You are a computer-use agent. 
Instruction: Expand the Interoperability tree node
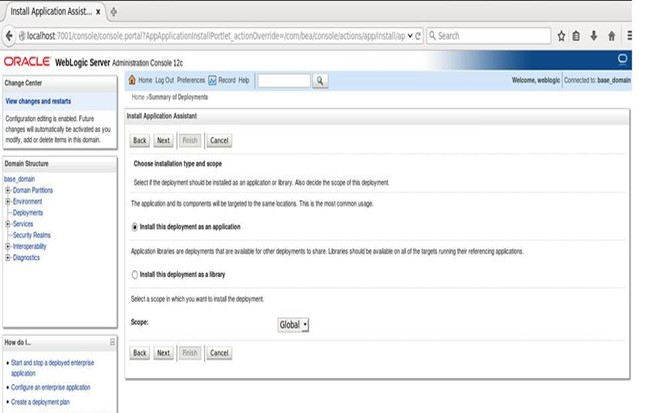8,246
